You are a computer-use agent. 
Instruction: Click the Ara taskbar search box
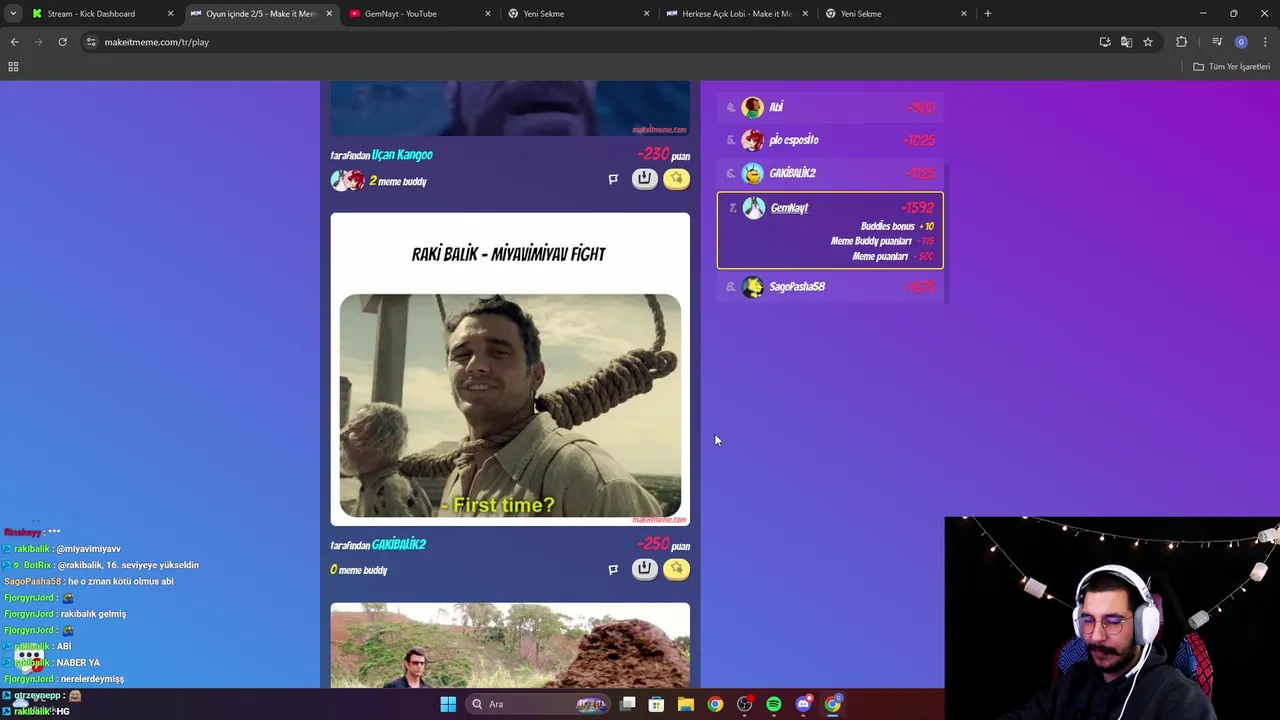tap(540, 704)
